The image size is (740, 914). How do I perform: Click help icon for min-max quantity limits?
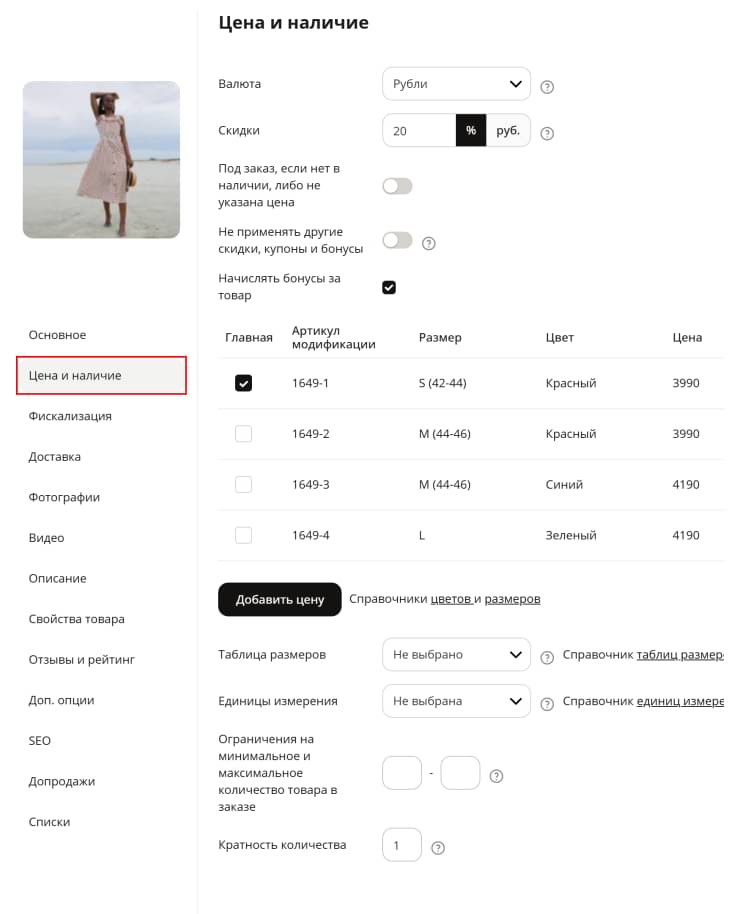[496, 776]
